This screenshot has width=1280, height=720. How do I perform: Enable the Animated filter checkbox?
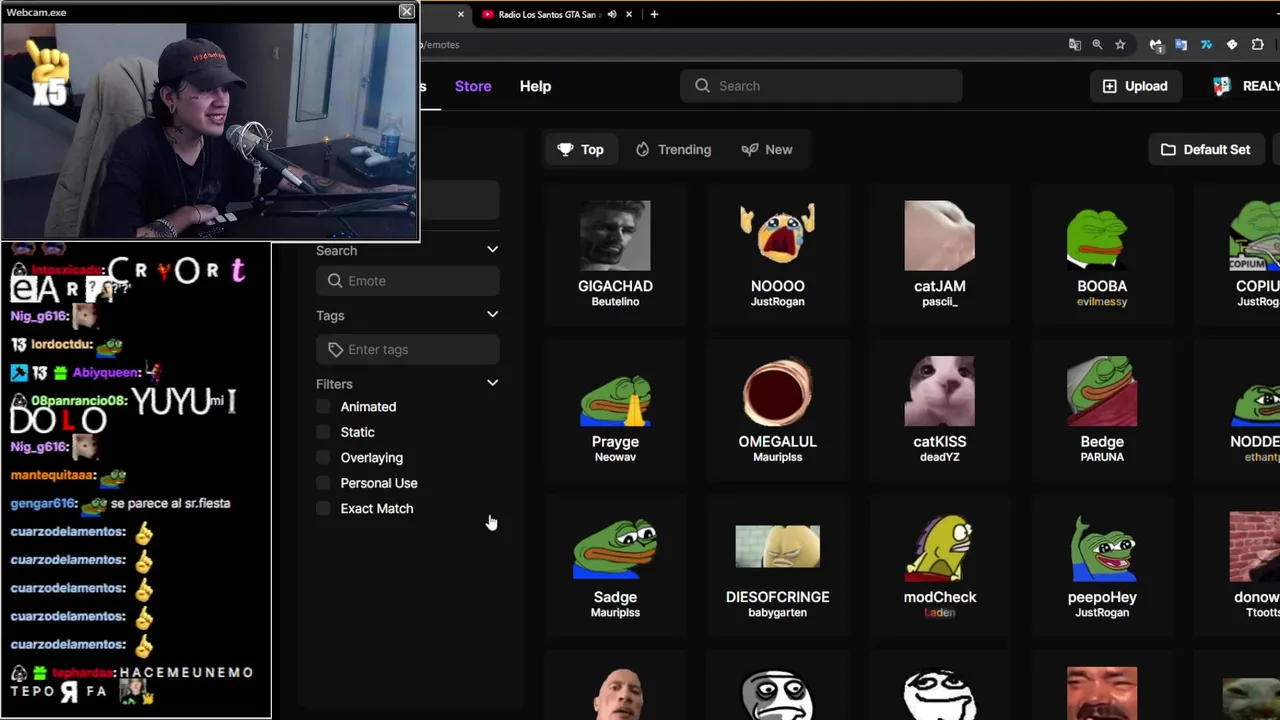pos(323,407)
